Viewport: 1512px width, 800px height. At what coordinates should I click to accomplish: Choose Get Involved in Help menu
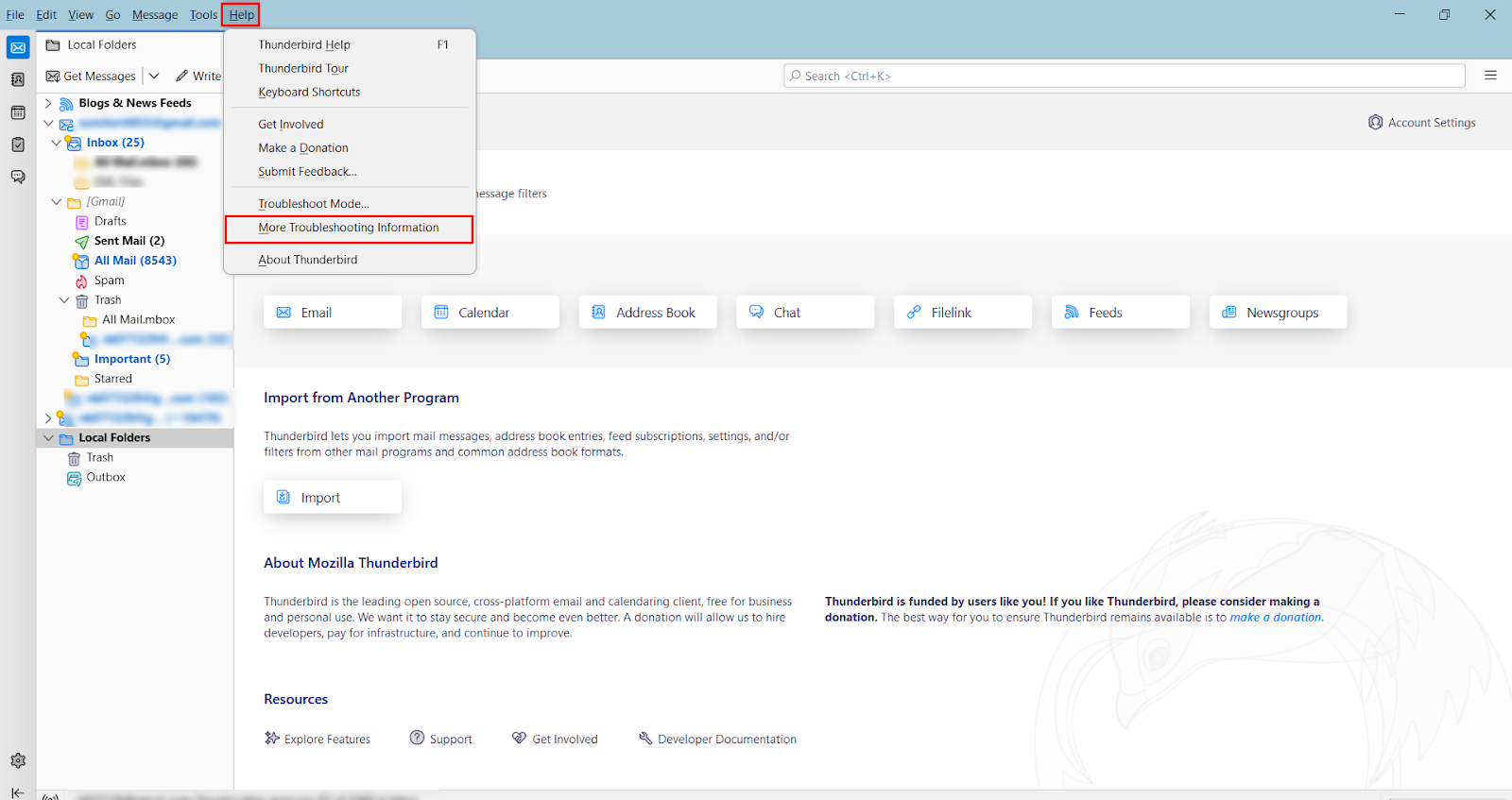click(x=349, y=125)
